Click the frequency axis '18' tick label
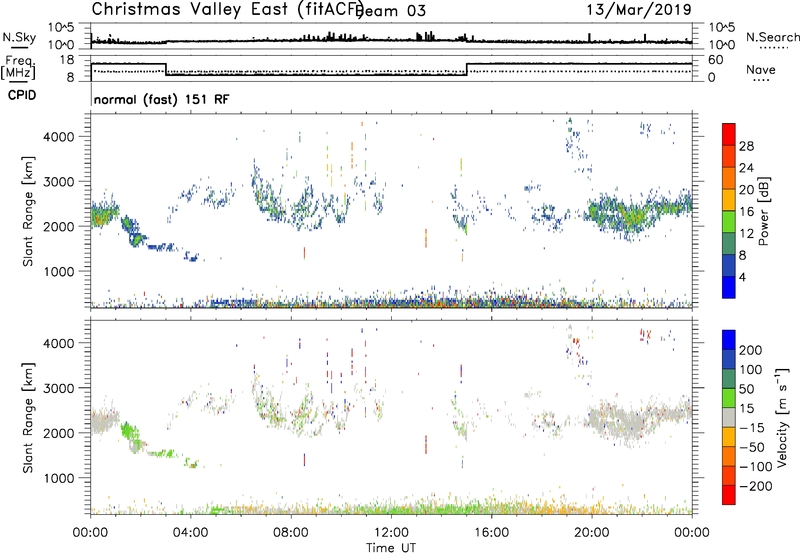800x554 pixels. pos(68,60)
